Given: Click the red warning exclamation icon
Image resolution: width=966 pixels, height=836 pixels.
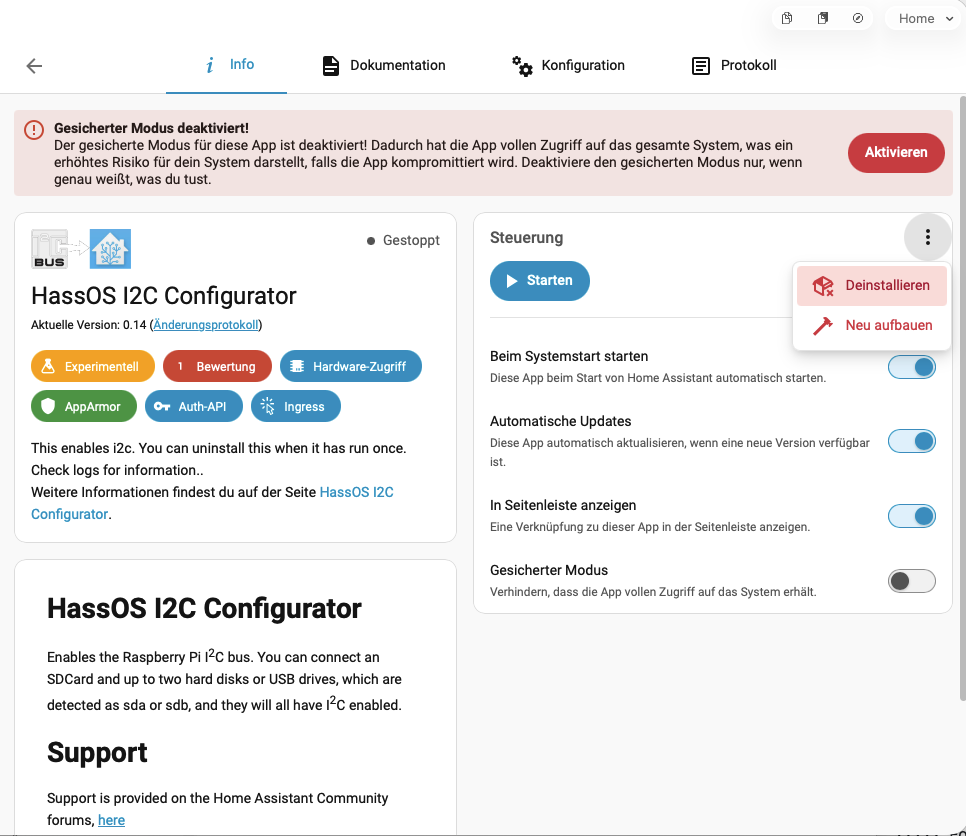Looking at the screenshot, I should pos(34,130).
